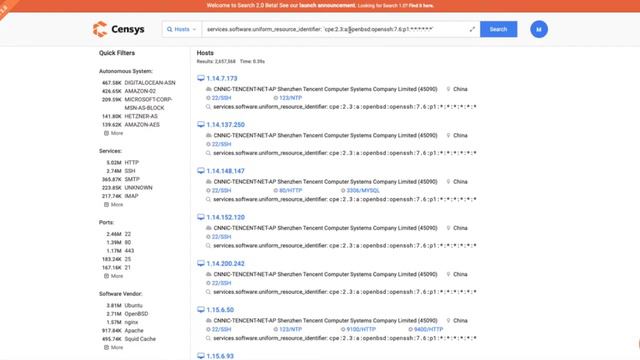Screen dimensions: 640x360
Task: Open 9100/HTTP service of host 1.15.6.50
Action: point(361,329)
